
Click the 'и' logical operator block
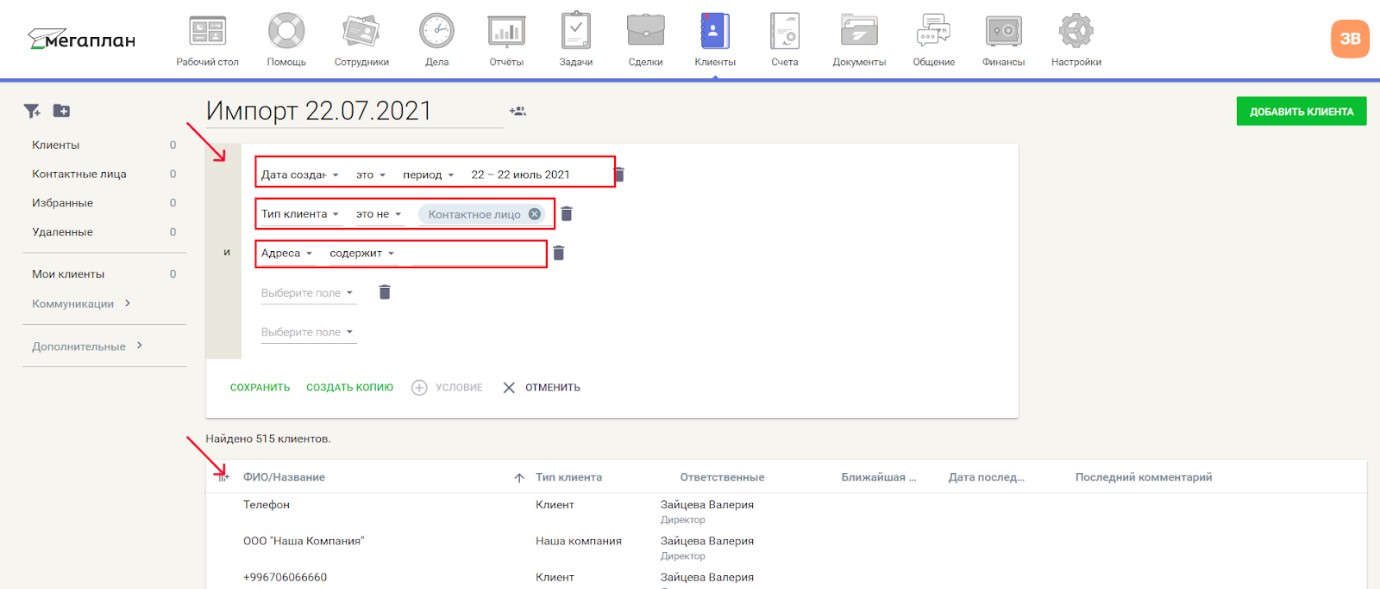(224, 252)
